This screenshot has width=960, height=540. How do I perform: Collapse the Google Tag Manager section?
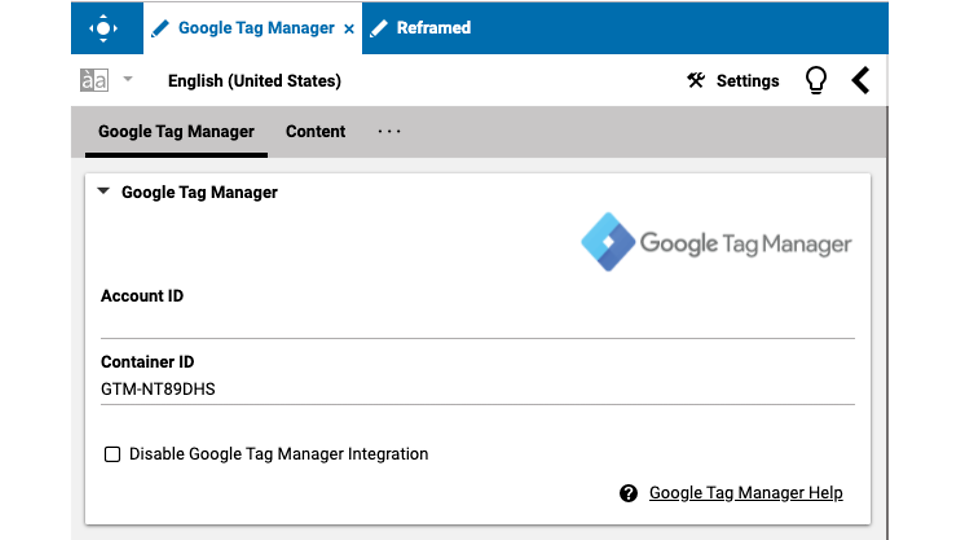click(x=103, y=192)
